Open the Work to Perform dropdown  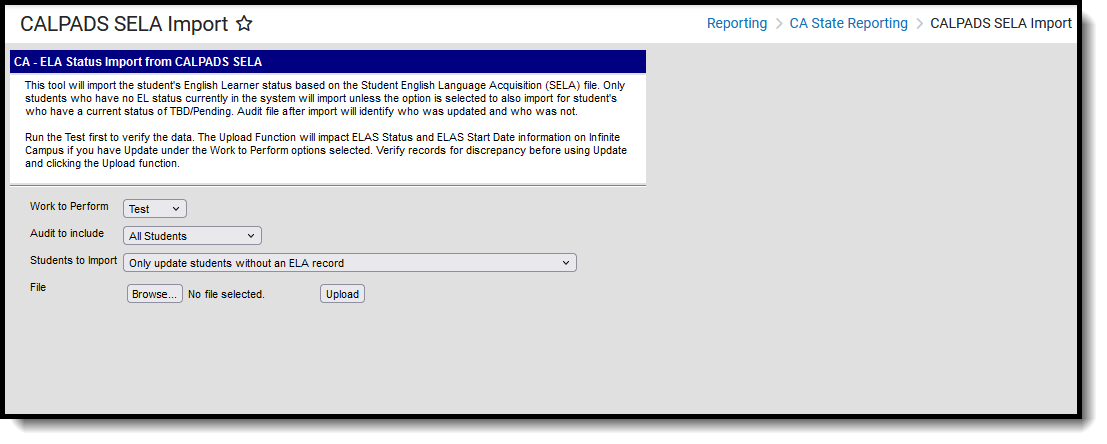click(x=155, y=209)
